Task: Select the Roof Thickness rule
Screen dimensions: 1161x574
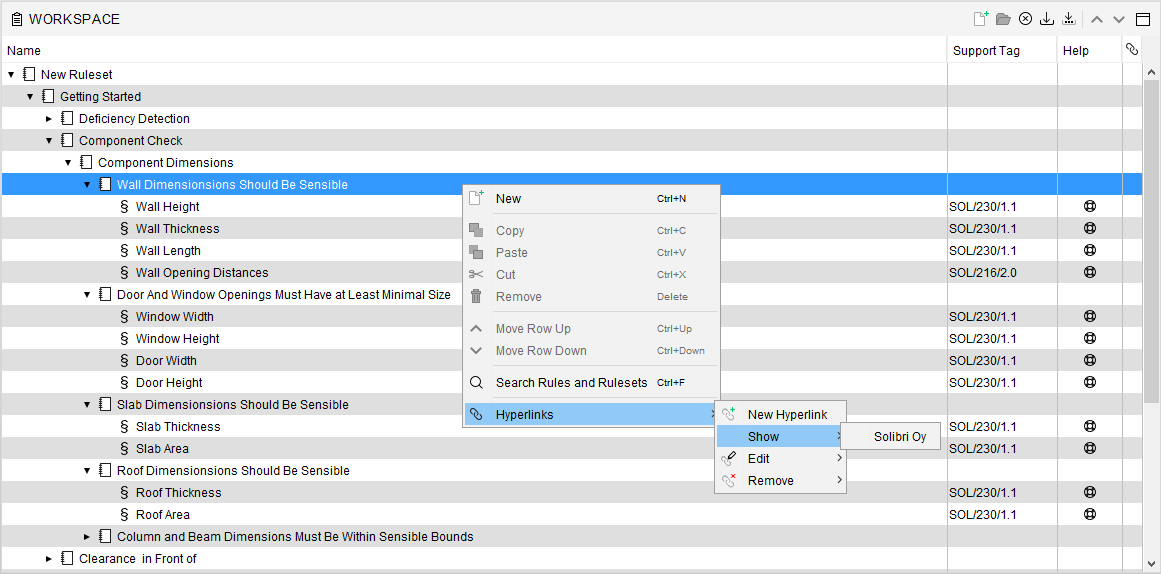Action: click(x=178, y=493)
